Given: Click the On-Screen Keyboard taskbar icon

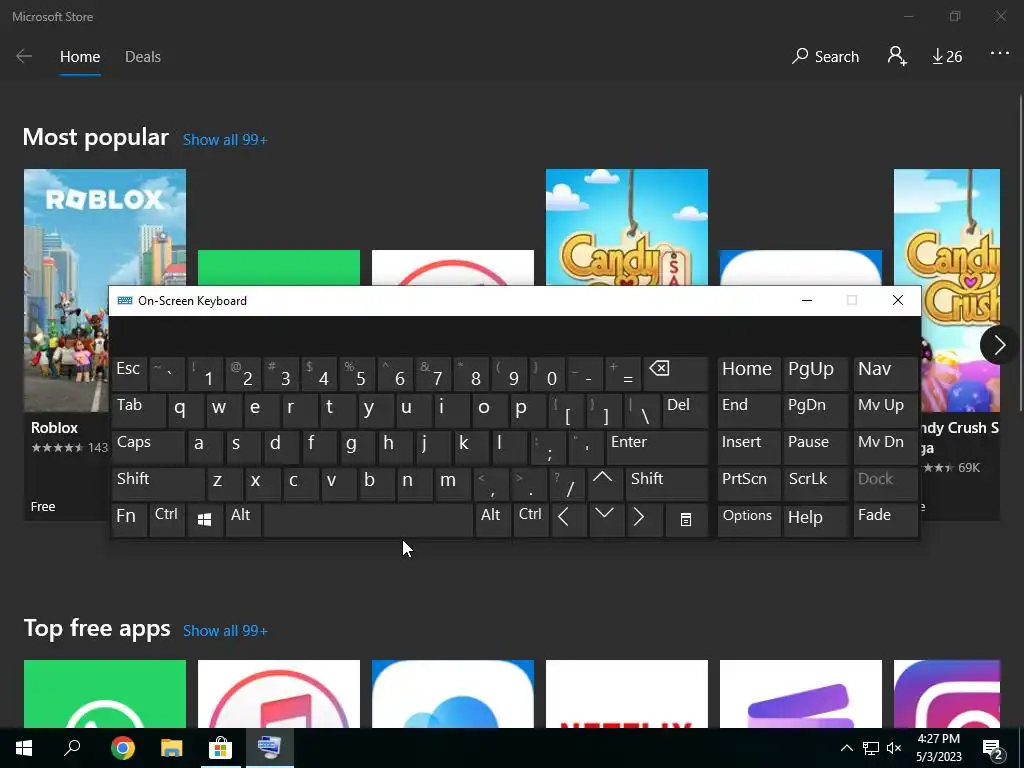Looking at the screenshot, I should click(269, 747).
